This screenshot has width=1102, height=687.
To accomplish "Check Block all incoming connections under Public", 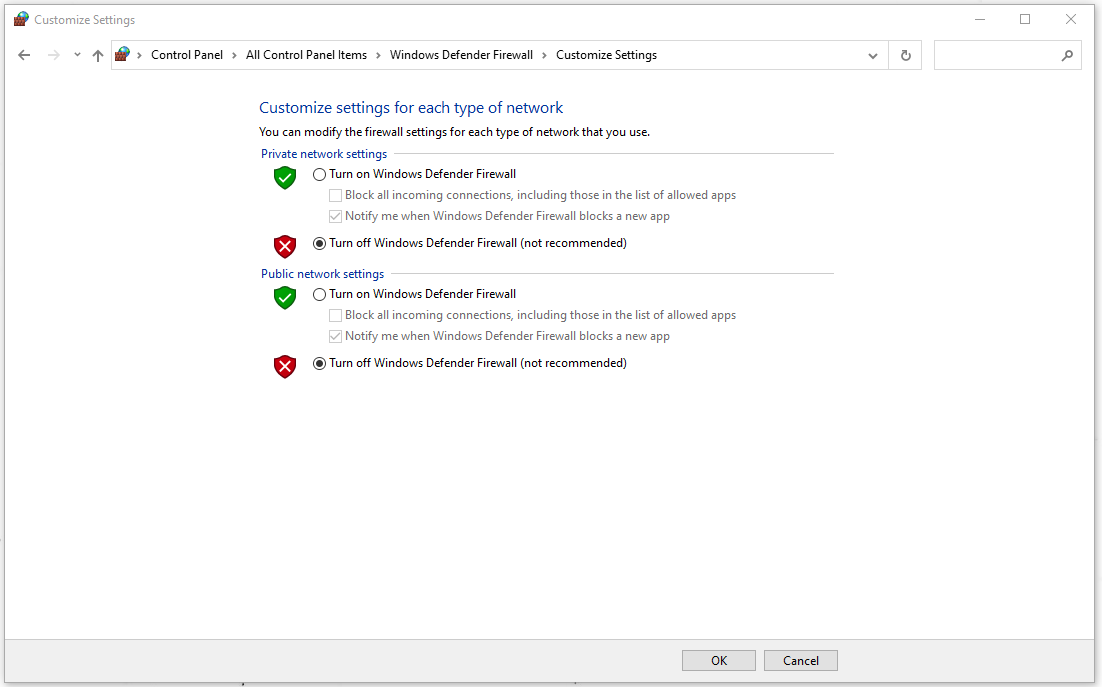I will click(335, 315).
